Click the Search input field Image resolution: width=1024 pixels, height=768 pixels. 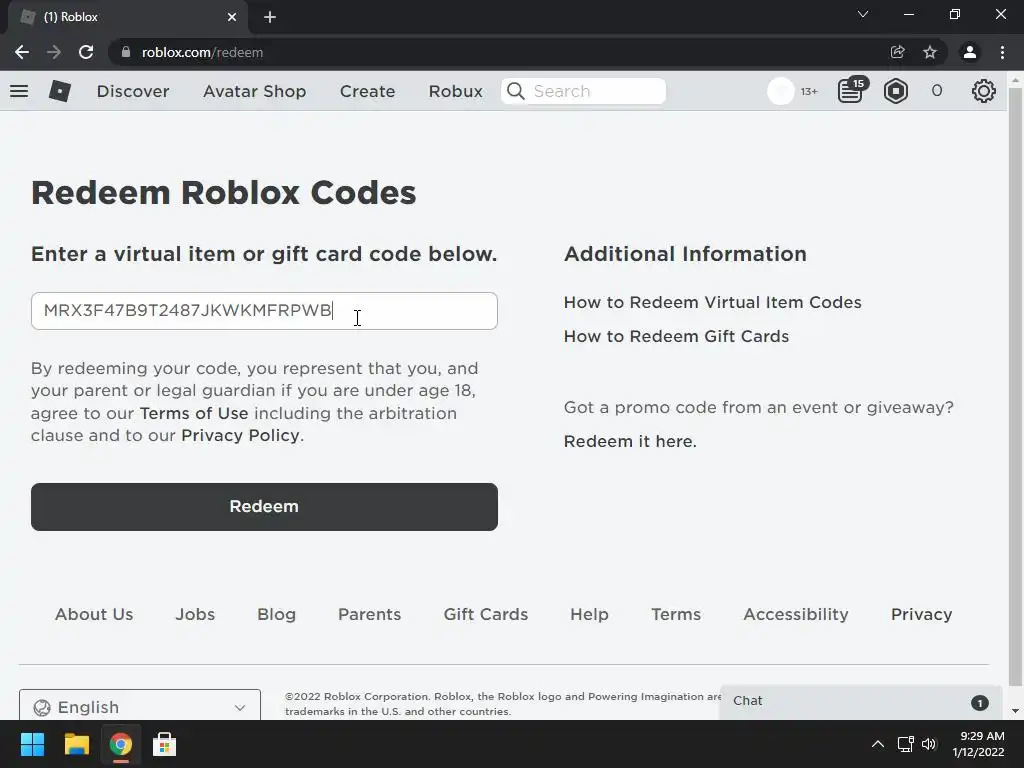click(584, 91)
